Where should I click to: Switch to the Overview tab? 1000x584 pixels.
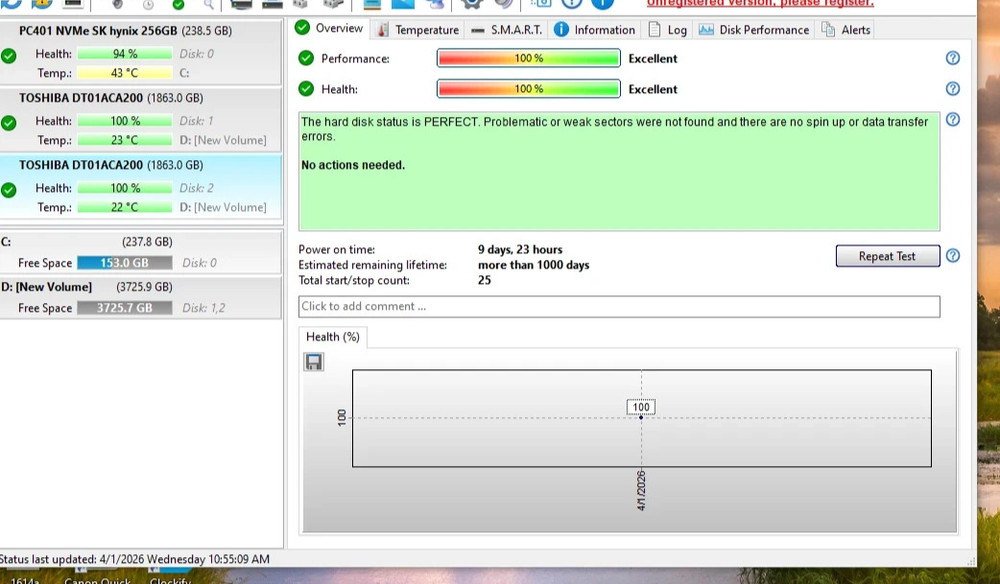(x=329, y=28)
